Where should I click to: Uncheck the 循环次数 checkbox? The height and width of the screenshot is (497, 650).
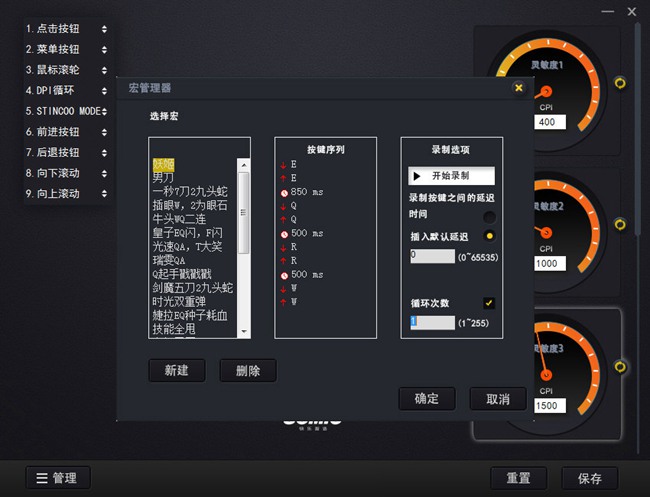pyautogui.click(x=489, y=303)
